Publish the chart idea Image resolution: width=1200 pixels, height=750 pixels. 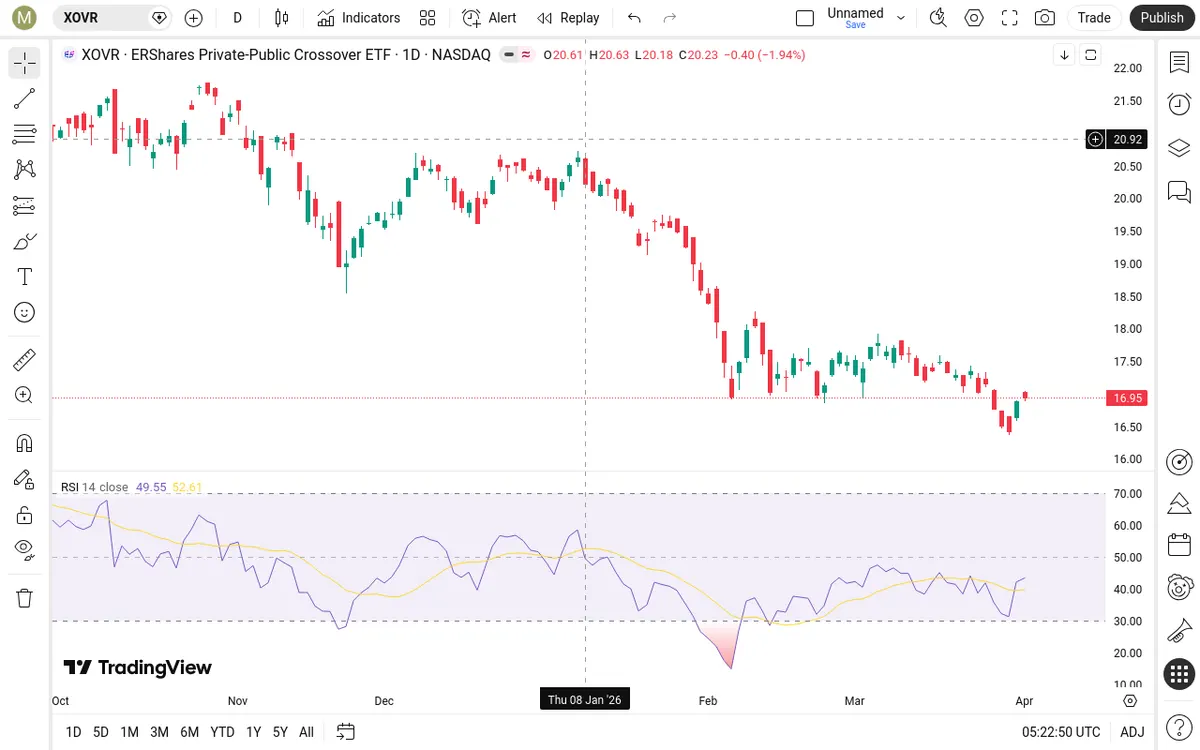tap(1162, 18)
